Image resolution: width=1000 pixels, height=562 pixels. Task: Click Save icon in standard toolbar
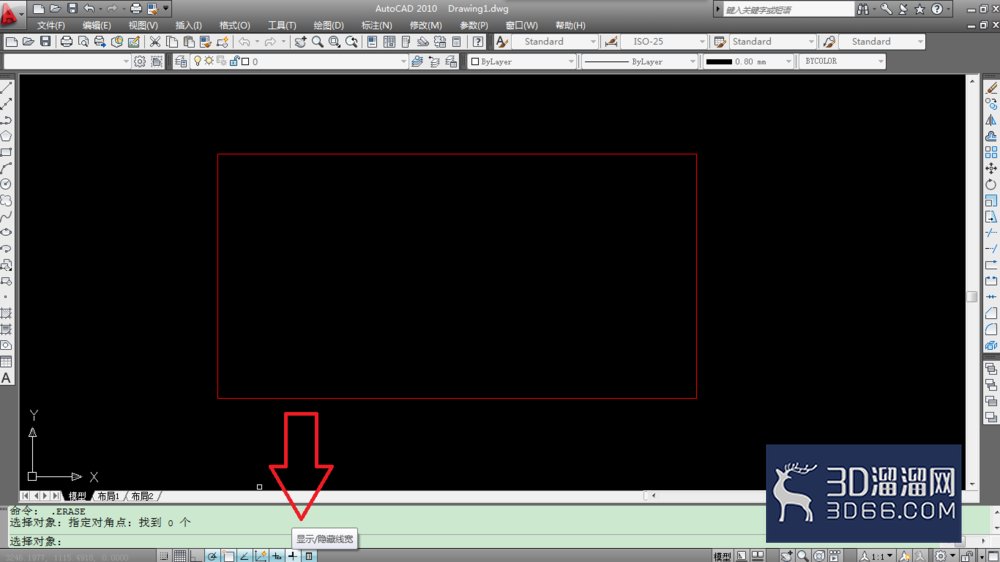(45, 41)
